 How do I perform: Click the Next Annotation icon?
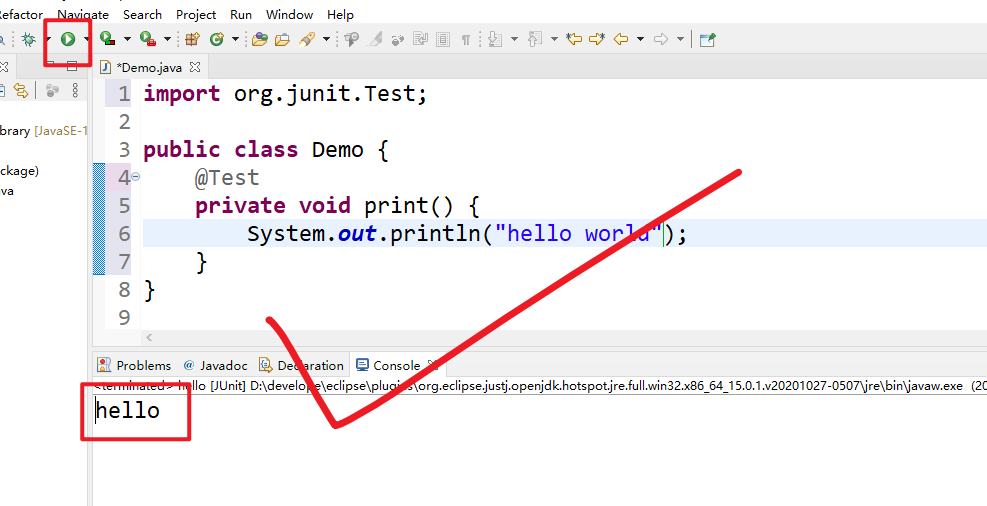495,40
